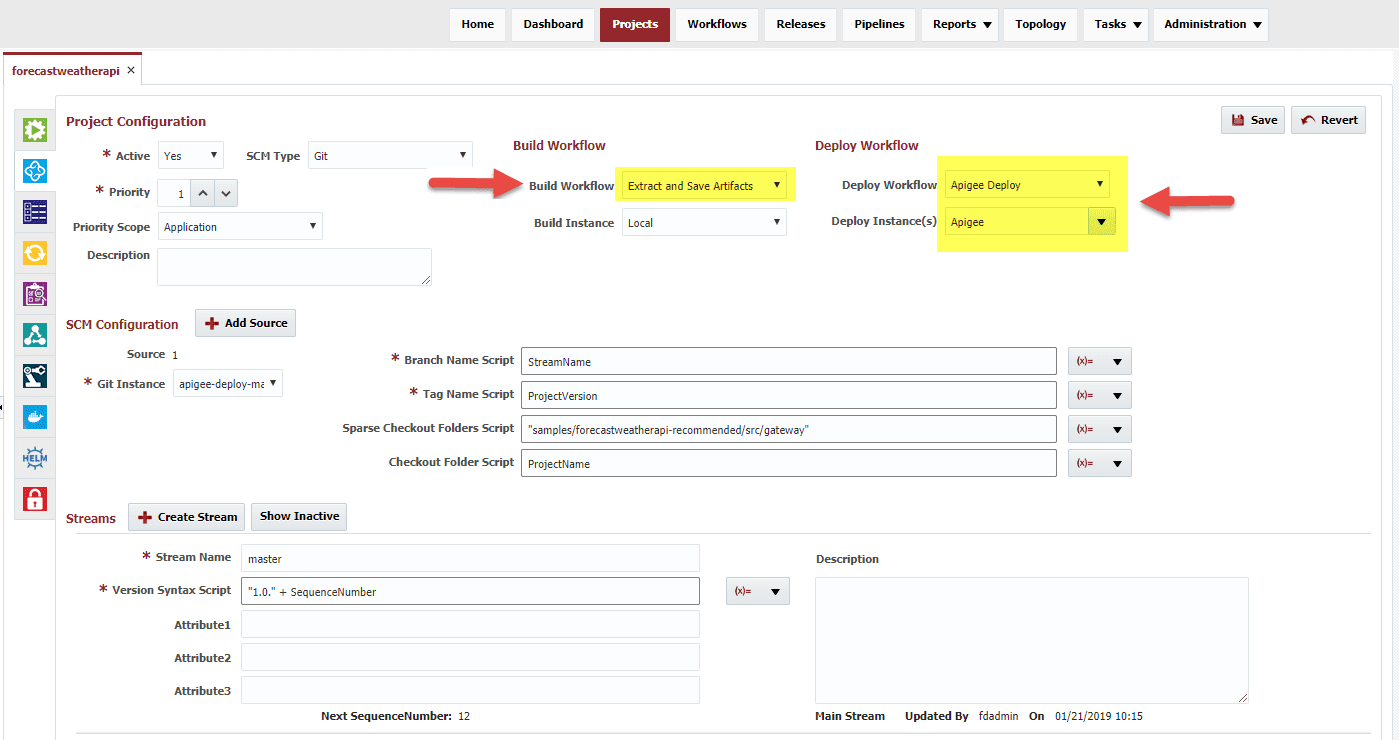
Task: Open the Priority Scope Application dropdown
Action: click(240, 227)
